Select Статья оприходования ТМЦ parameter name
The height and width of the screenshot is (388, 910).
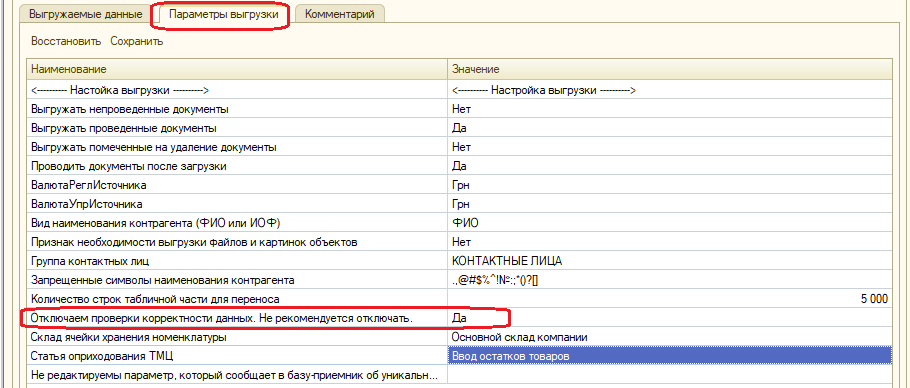237,356
